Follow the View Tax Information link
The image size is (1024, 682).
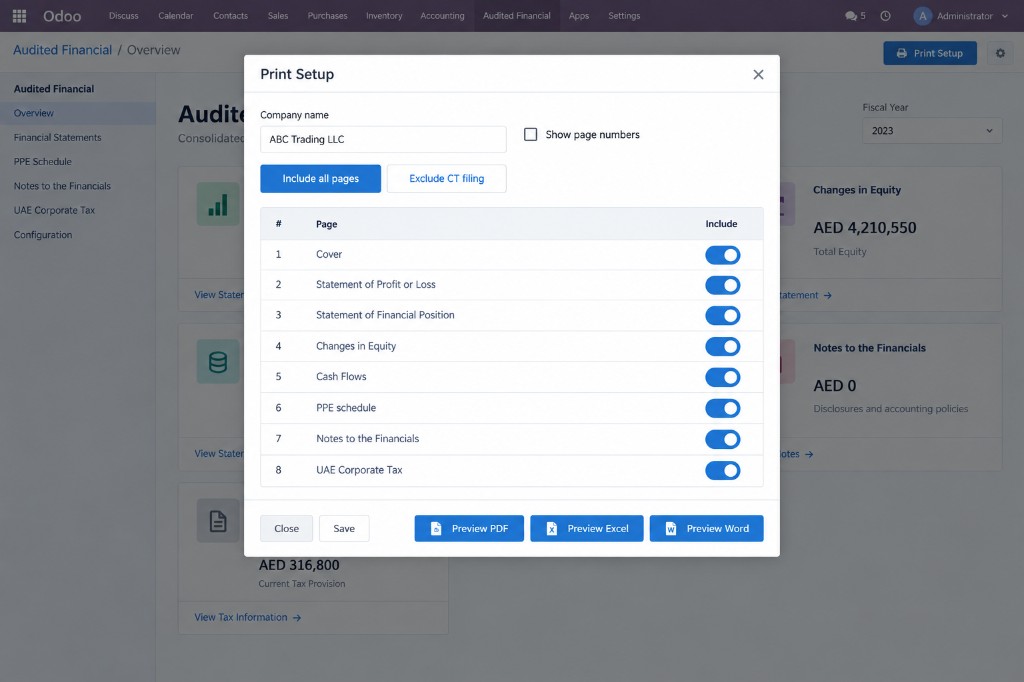click(x=248, y=617)
